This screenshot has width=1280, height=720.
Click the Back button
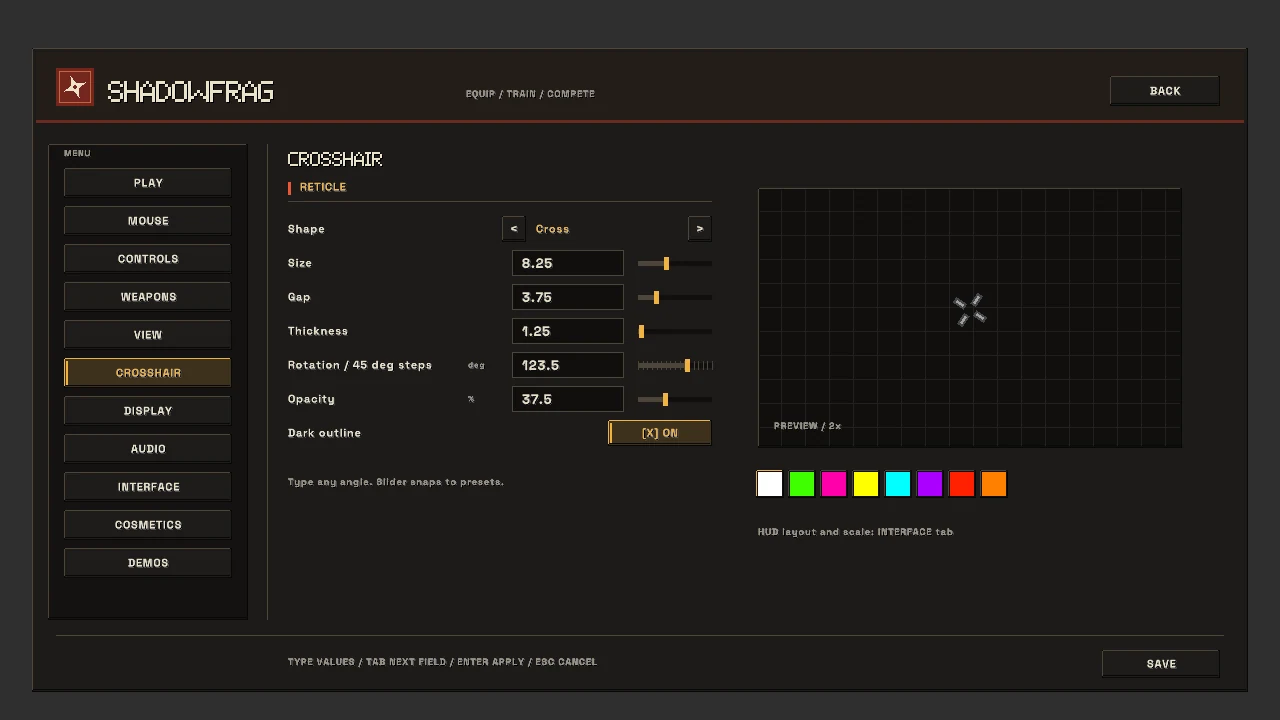point(1165,91)
